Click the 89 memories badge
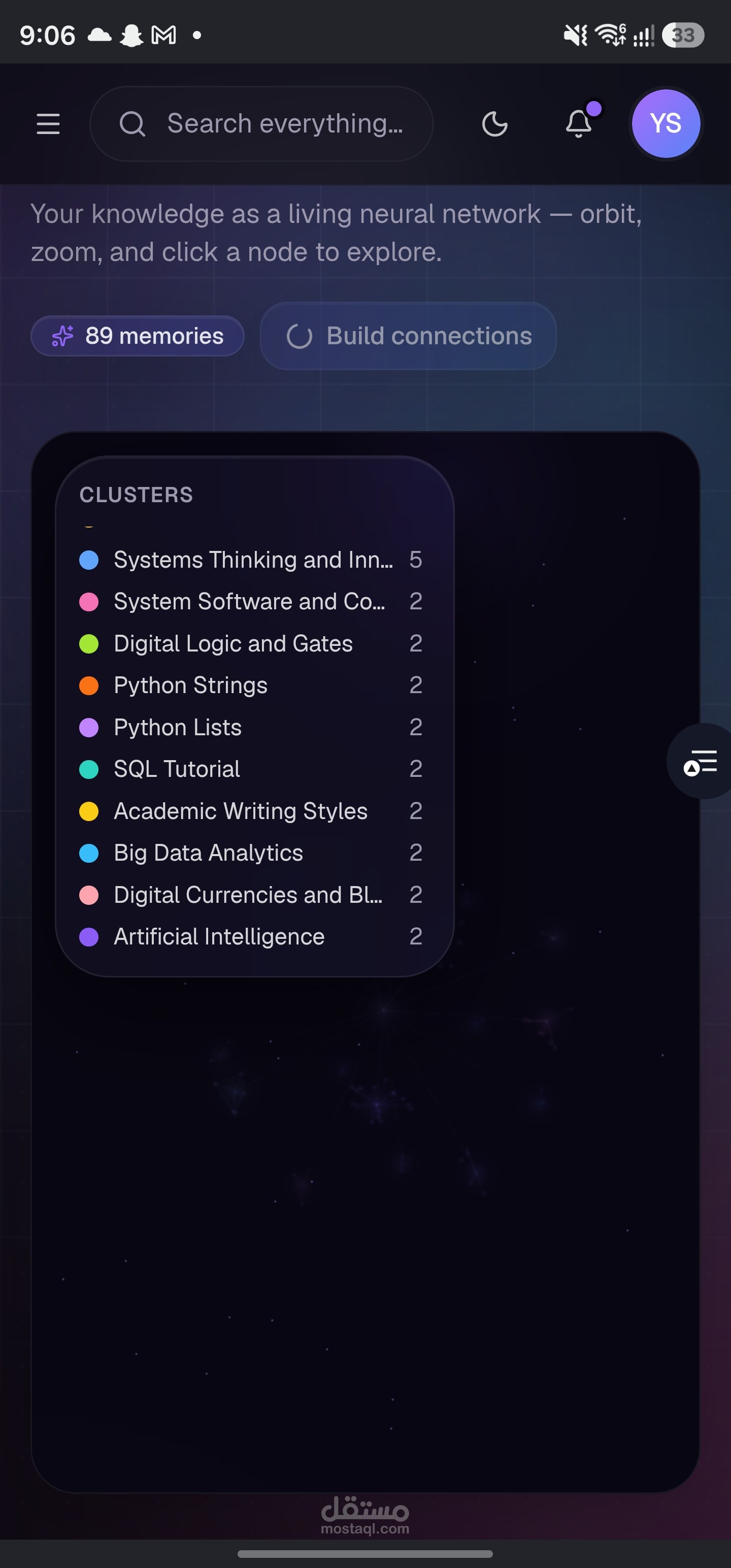Screen dimensions: 731x1568 138,336
